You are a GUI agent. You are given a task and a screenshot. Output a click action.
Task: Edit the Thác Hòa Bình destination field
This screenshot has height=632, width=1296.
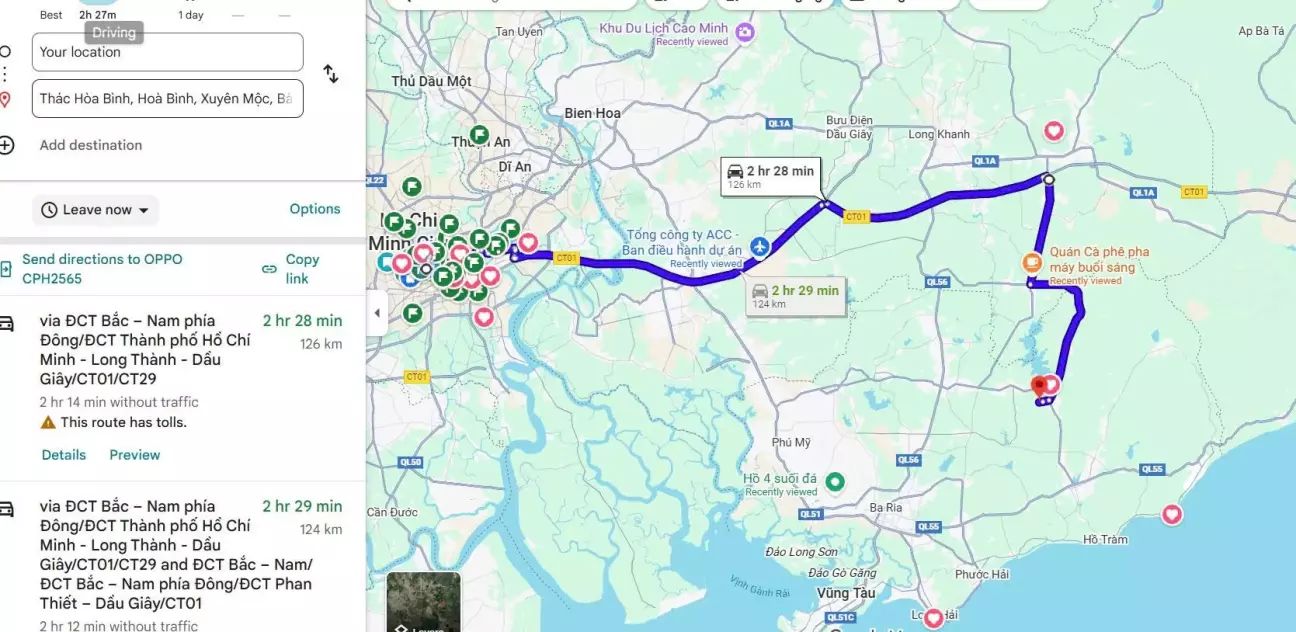tap(167, 99)
